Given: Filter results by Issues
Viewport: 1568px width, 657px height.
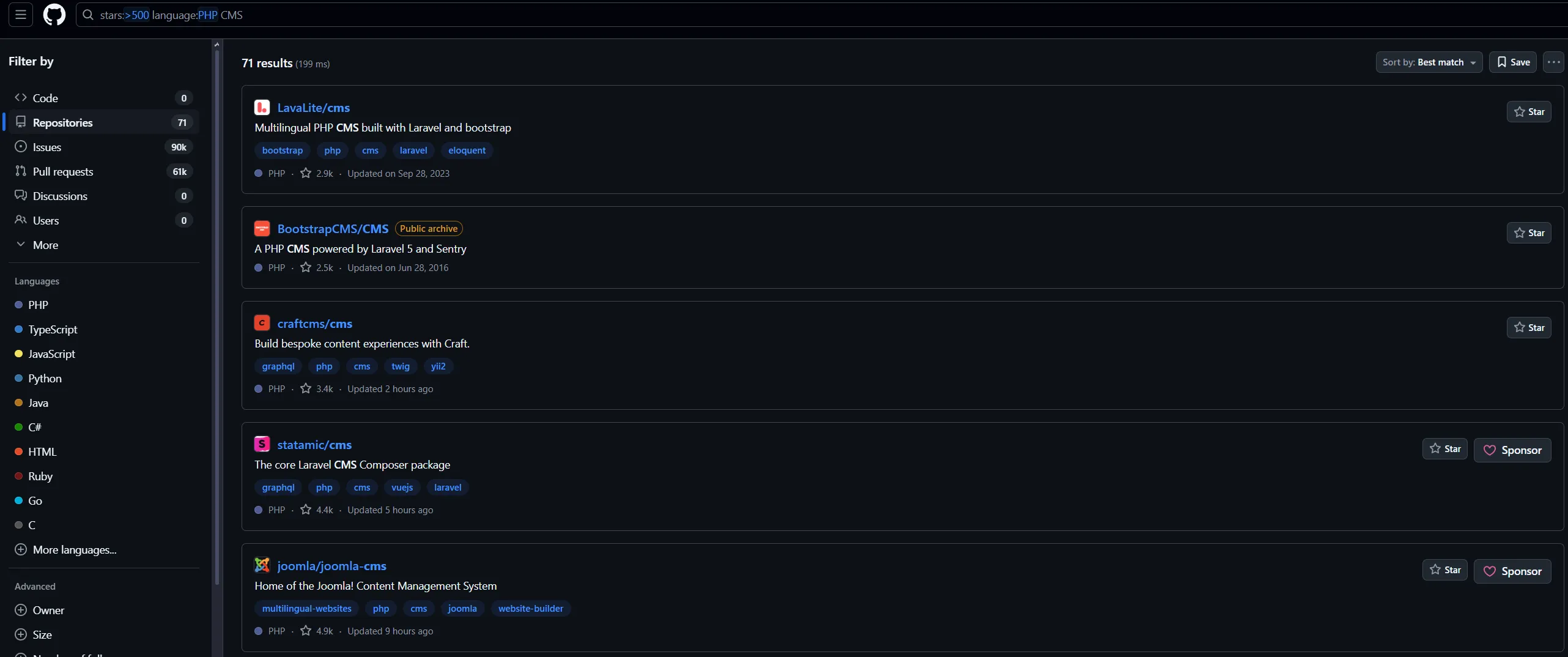Looking at the screenshot, I should point(104,147).
